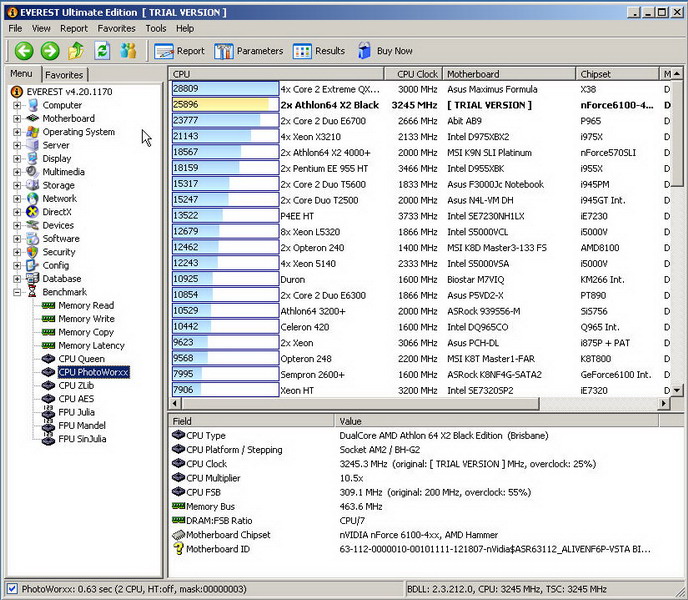Click the Operating System Windows flag icon

click(x=32, y=132)
